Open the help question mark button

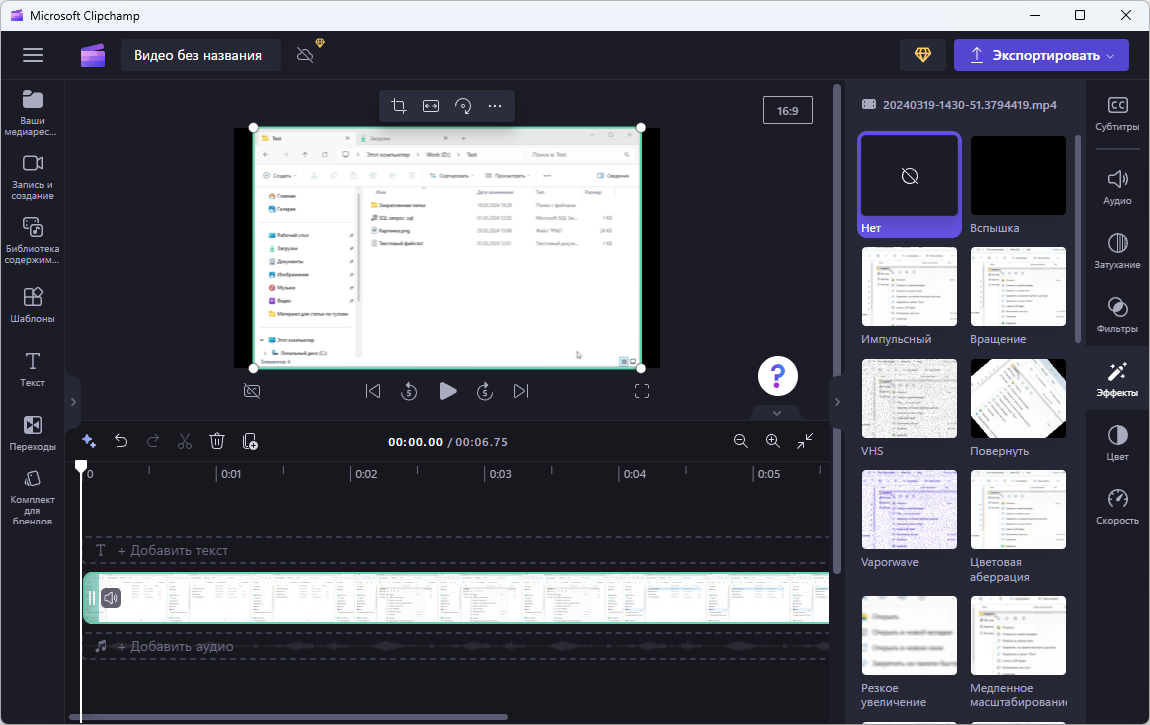778,376
